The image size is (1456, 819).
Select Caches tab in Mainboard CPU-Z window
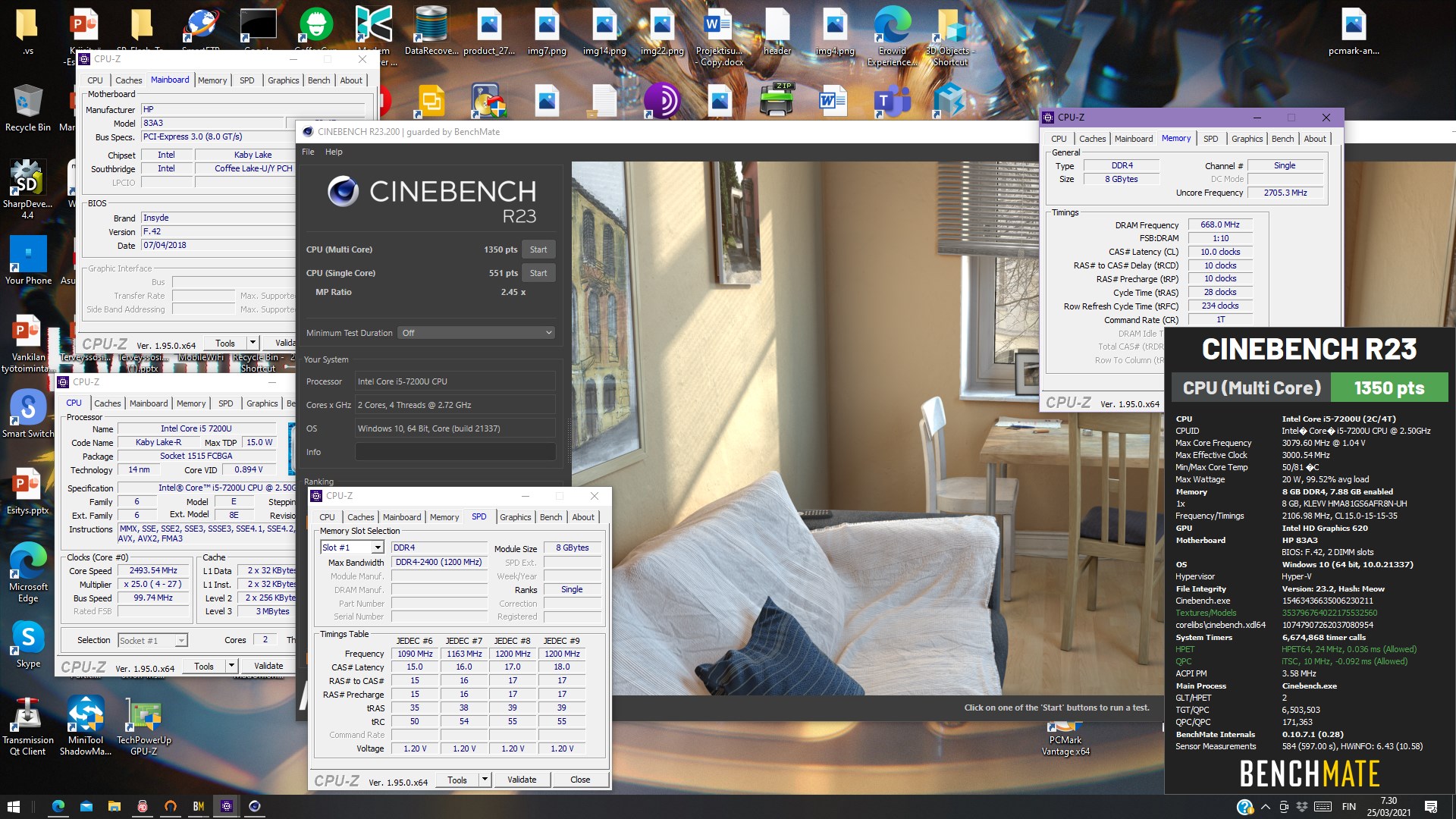click(128, 80)
